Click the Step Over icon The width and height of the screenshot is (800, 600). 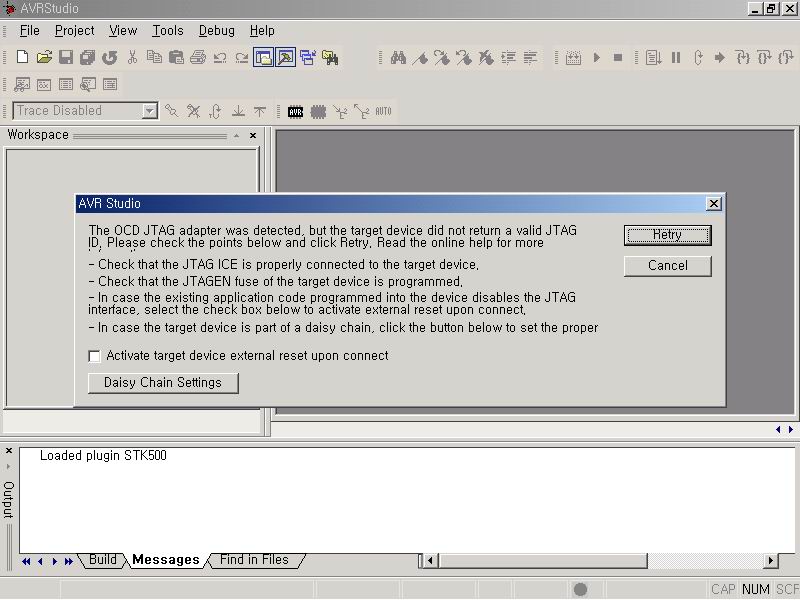[764, 58]
